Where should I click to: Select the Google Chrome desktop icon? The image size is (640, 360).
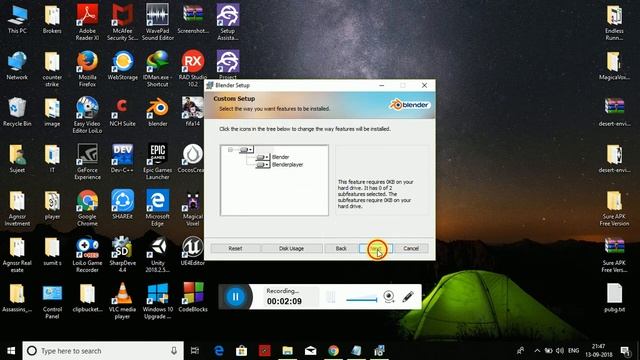click(x=87, y=208)
